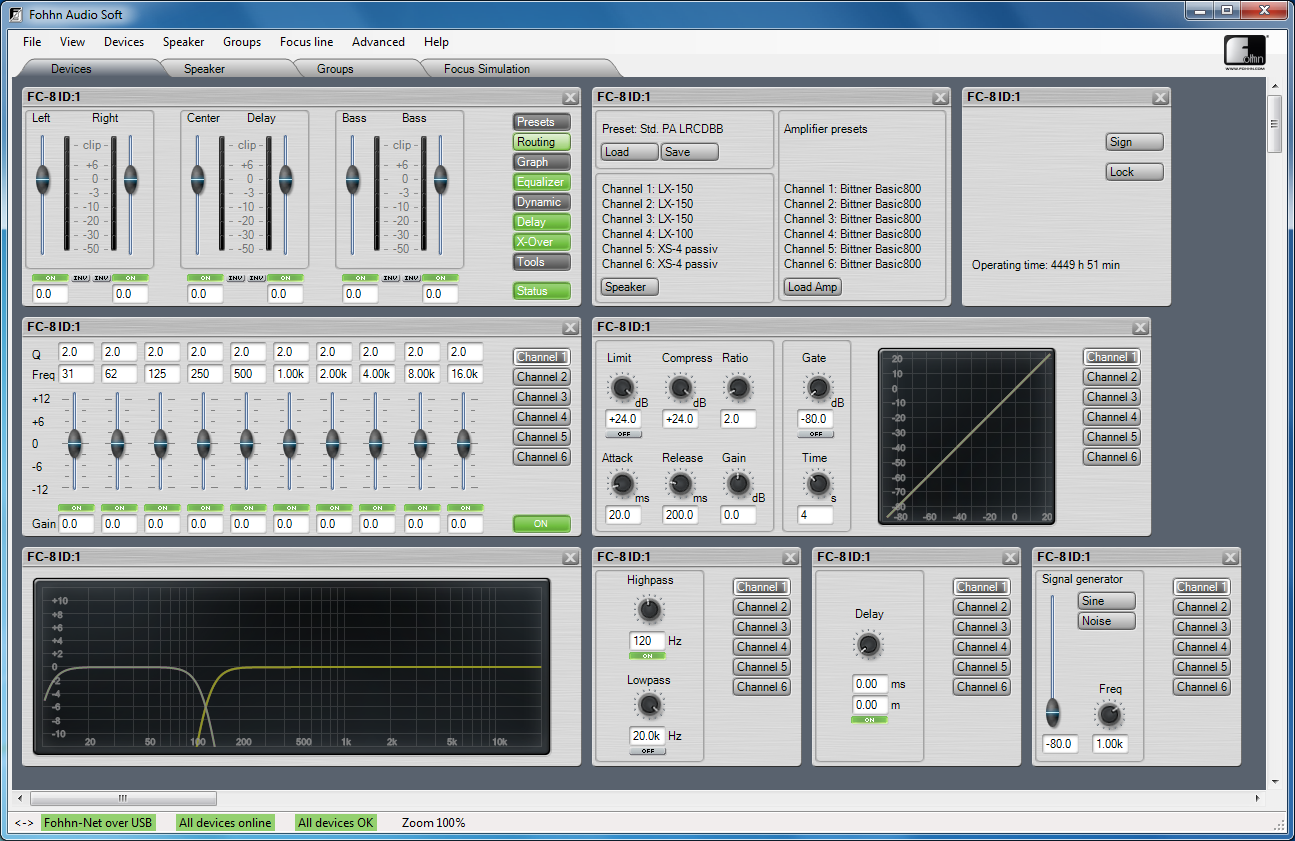Image resolution: width=1295 pixels, height=841 pixels.
Task: Click the X-Over button
Action: tap(541, 242)
